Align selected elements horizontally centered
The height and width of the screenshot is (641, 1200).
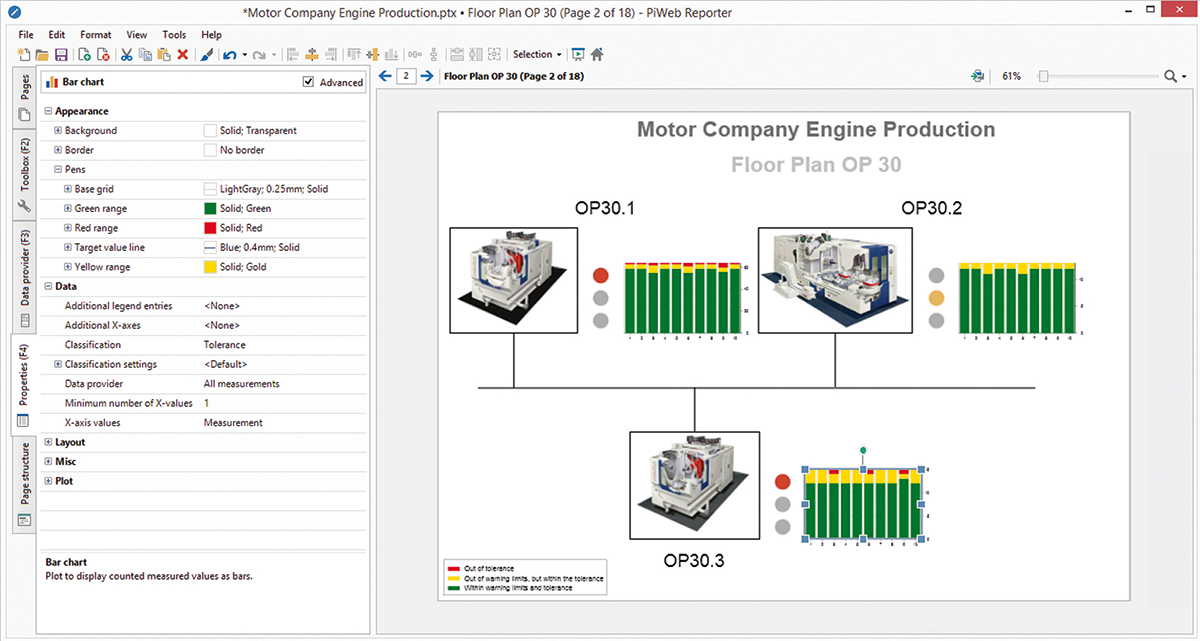click(x=311, y=55)
